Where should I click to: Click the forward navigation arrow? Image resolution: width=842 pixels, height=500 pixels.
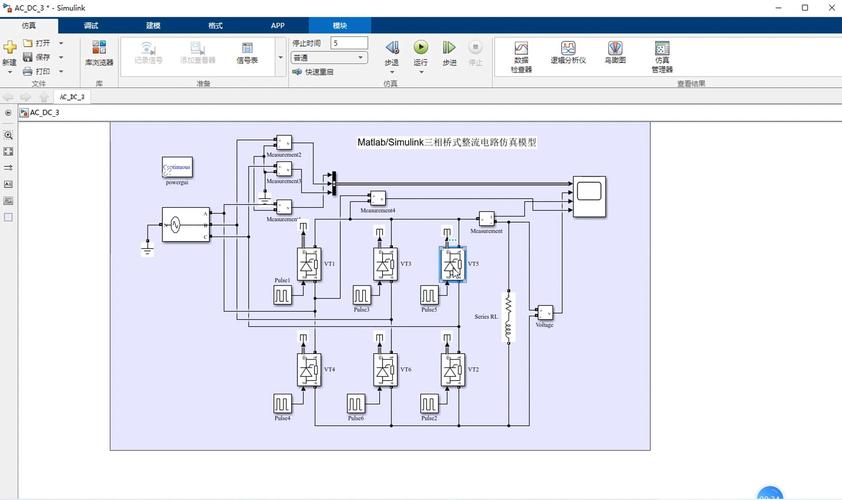coord(26,97)
